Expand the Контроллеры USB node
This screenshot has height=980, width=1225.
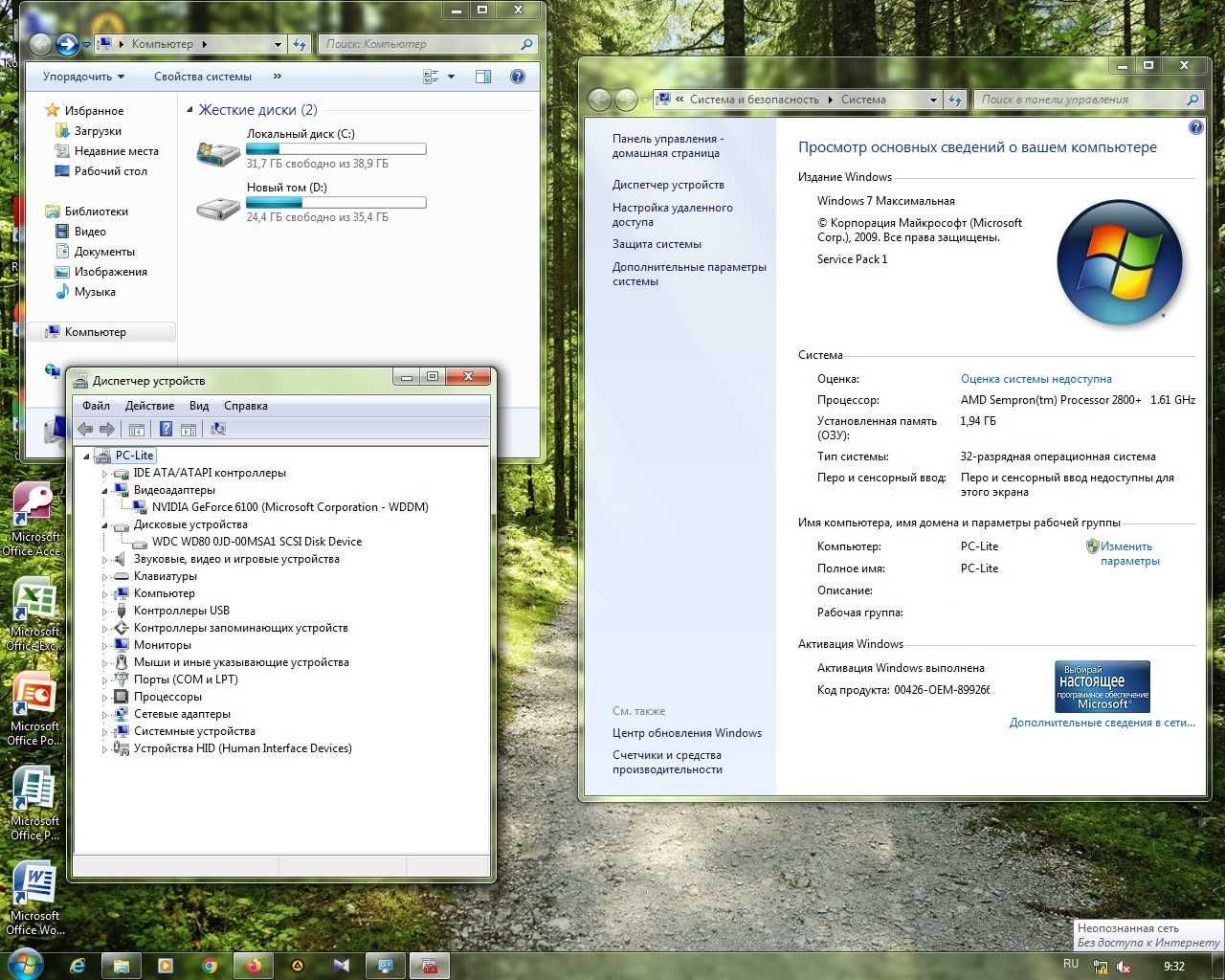pyautogui.click(x=105, y=611)
